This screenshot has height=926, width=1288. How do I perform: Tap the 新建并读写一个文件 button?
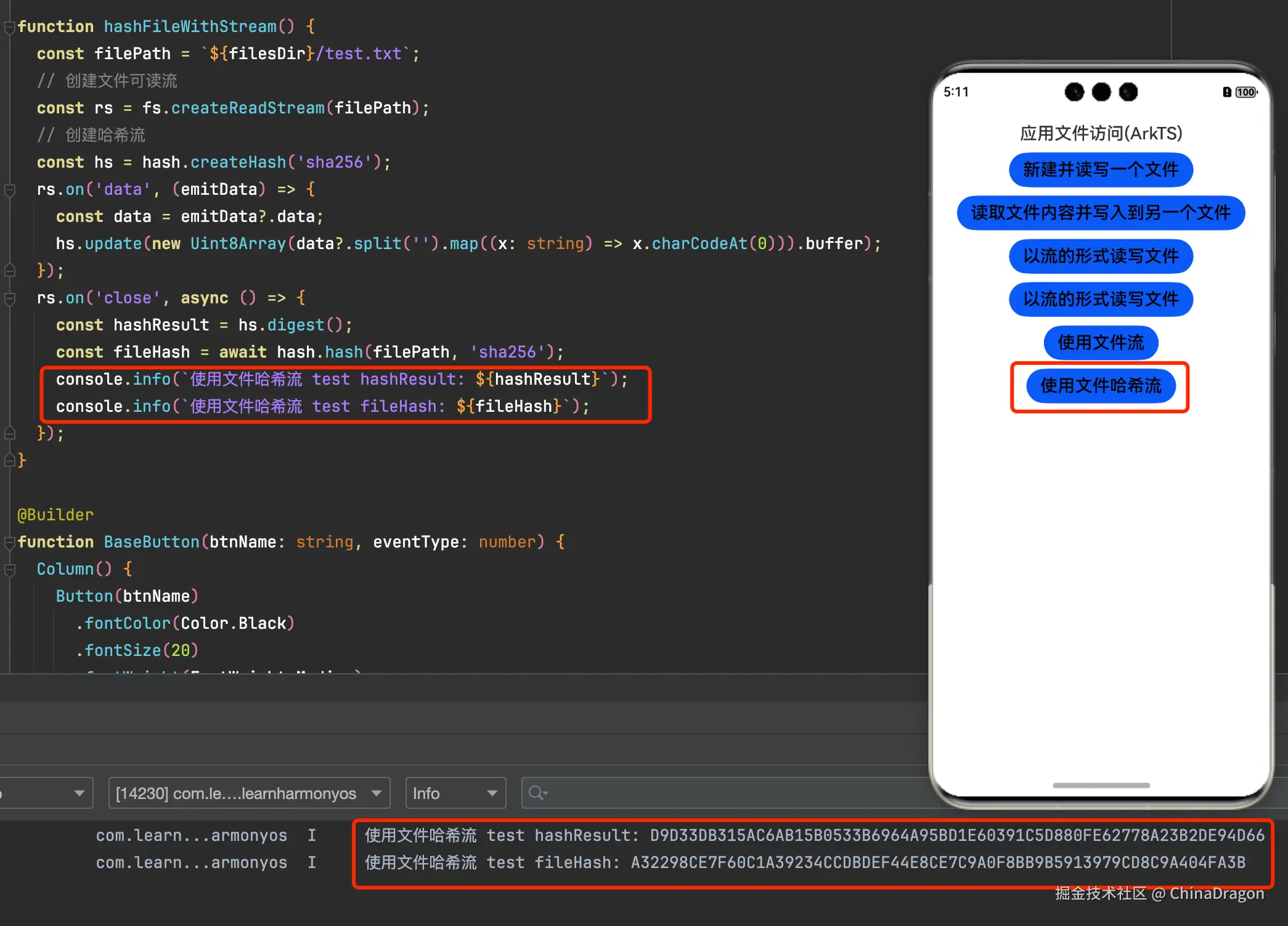point(1101,170)
